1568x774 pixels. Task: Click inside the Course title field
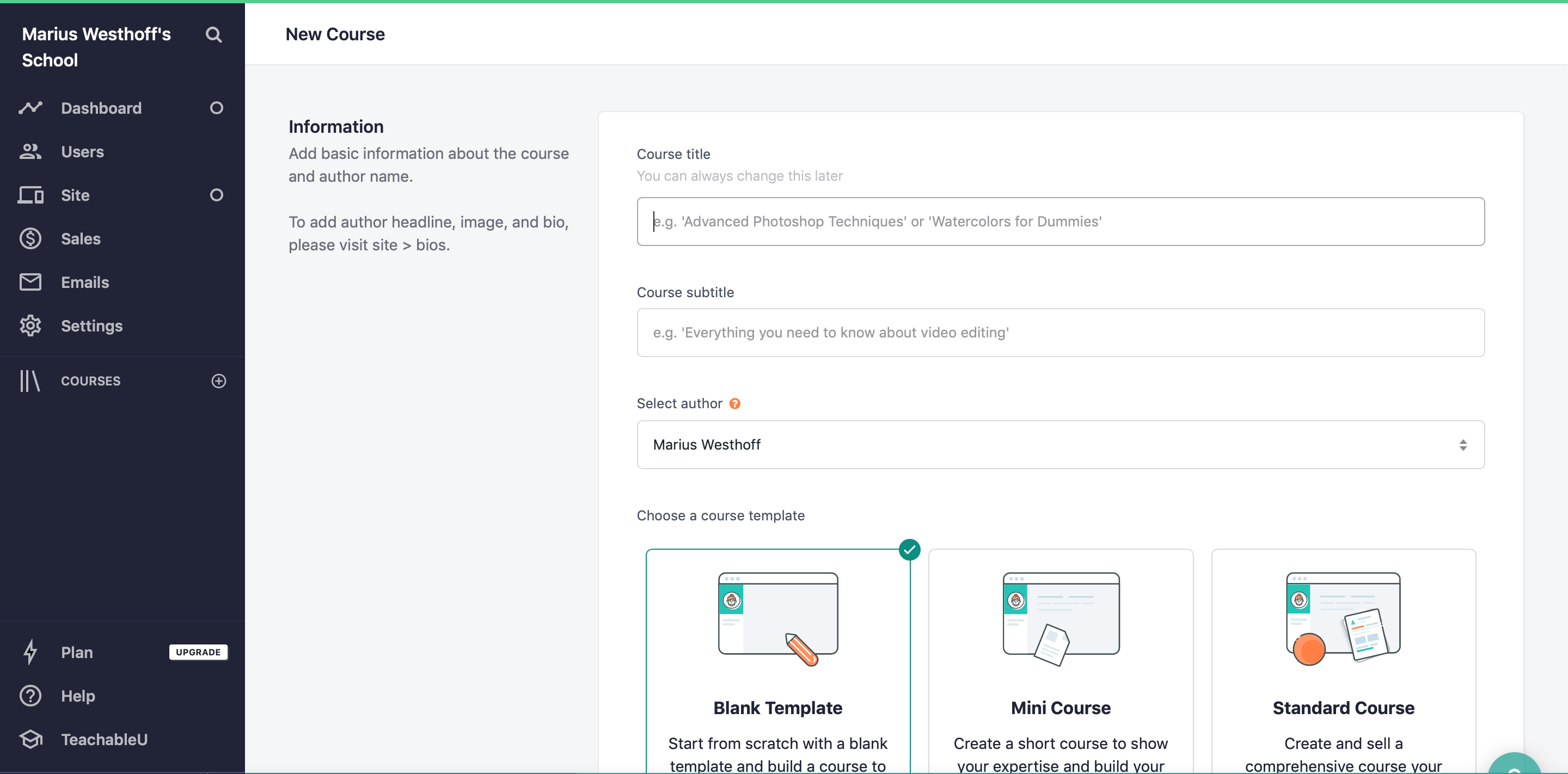click(1061, 222)
